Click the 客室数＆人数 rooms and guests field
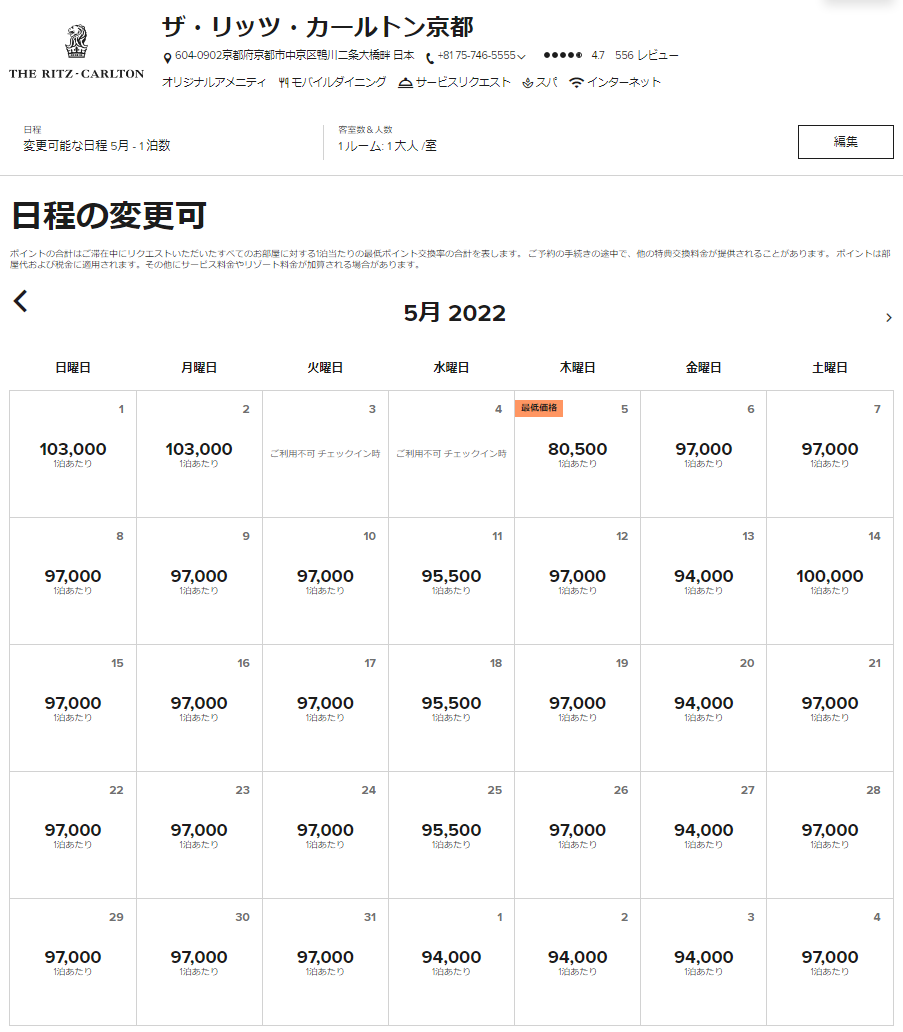The image size is (903, 1032). [x=387, y=145]
